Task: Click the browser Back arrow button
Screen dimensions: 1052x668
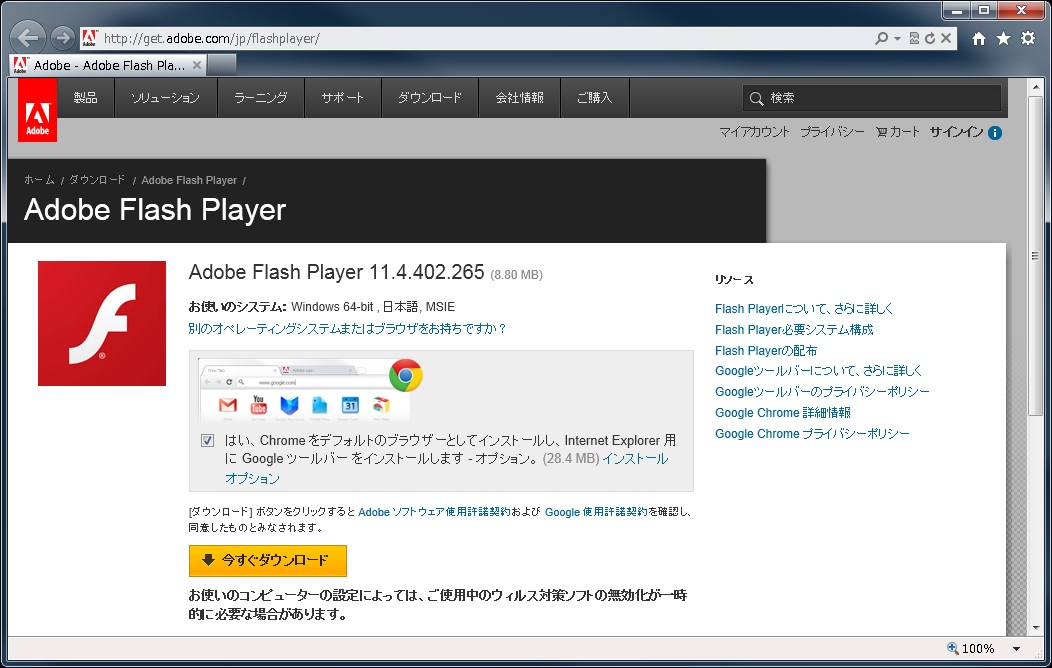Action: point(28,38)
